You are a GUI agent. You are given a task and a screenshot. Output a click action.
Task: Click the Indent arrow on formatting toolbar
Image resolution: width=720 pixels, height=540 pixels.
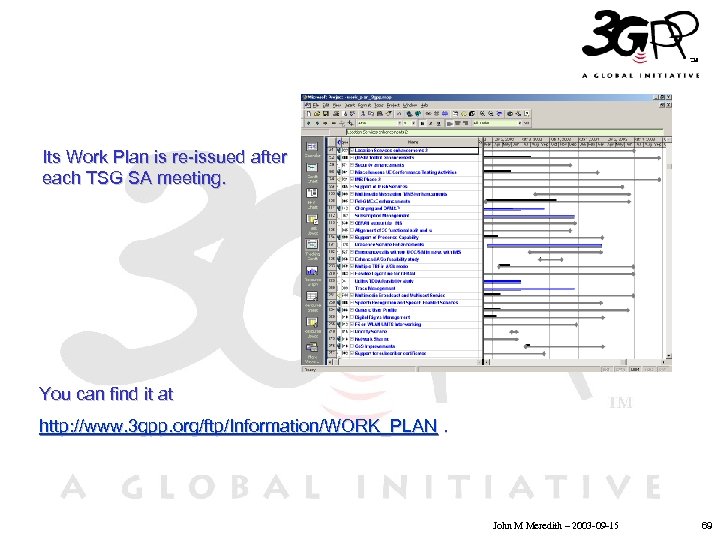(317, 123)
